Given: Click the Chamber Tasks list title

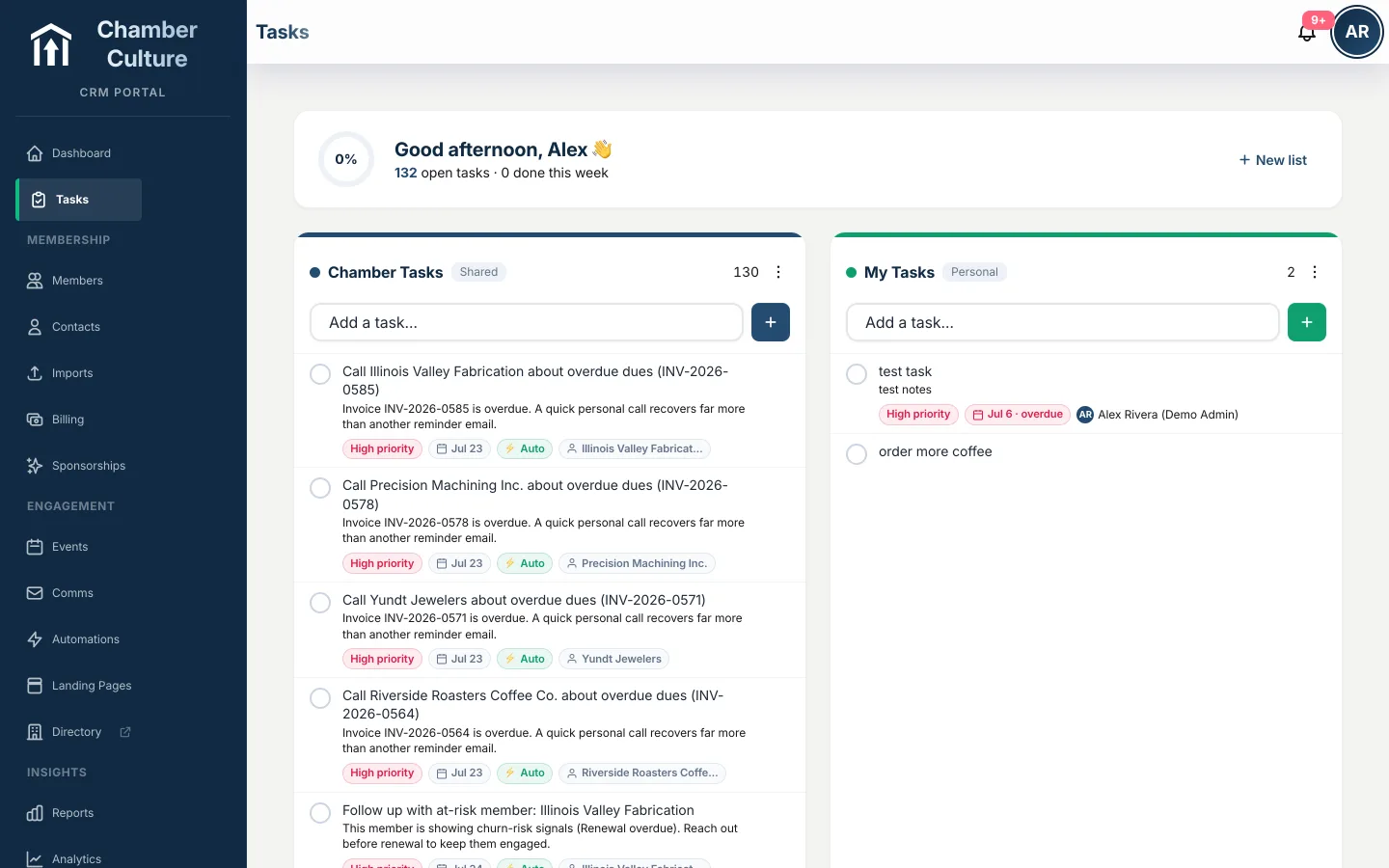Looking at the screenshot, I should point(385,272).
